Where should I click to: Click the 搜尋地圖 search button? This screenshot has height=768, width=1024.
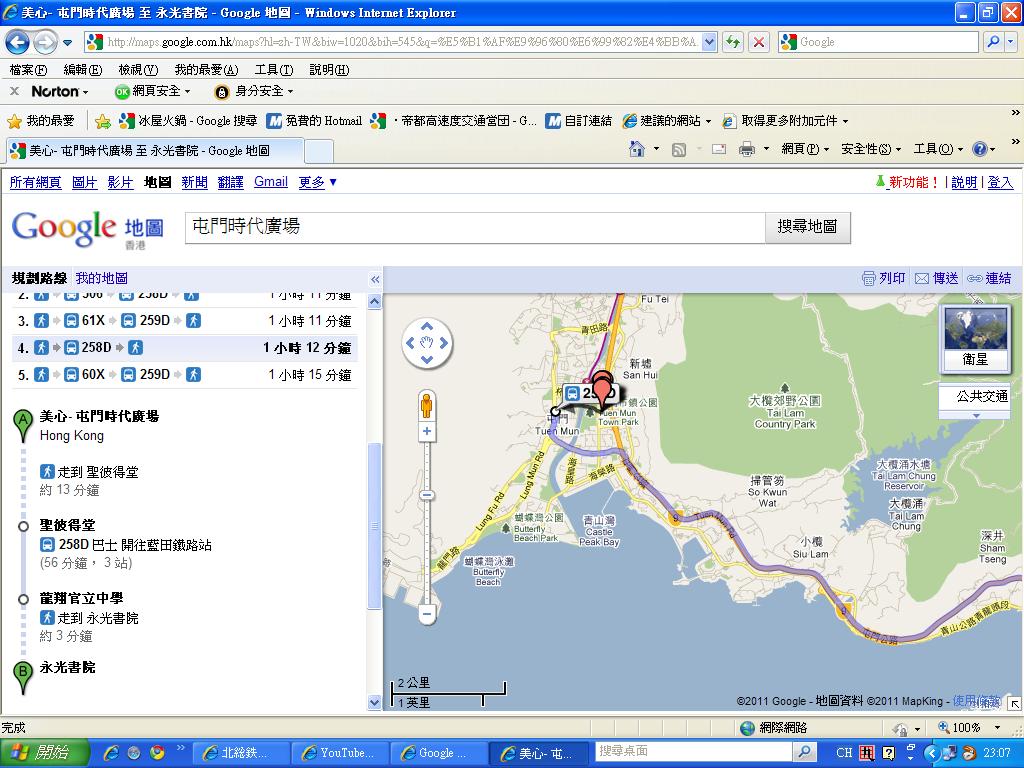coord(807,227)
